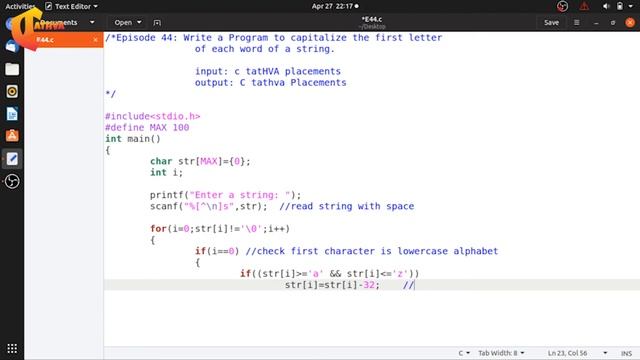This screenshot has height=360, width=640.
Task: Show the applications grid
Action: (x=12, y=348)
